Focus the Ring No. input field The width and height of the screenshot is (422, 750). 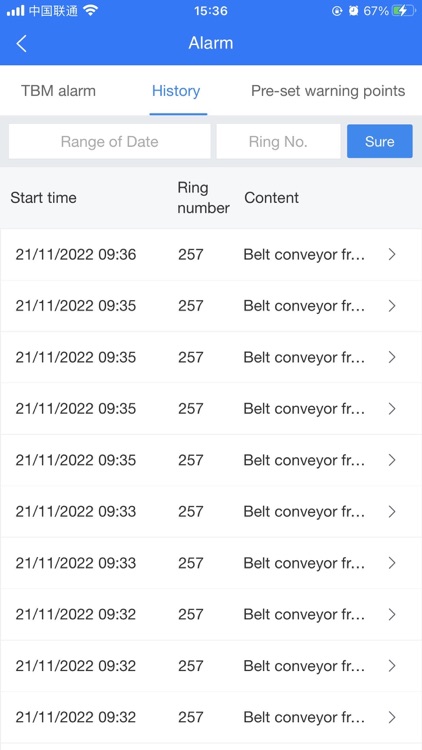278,141
